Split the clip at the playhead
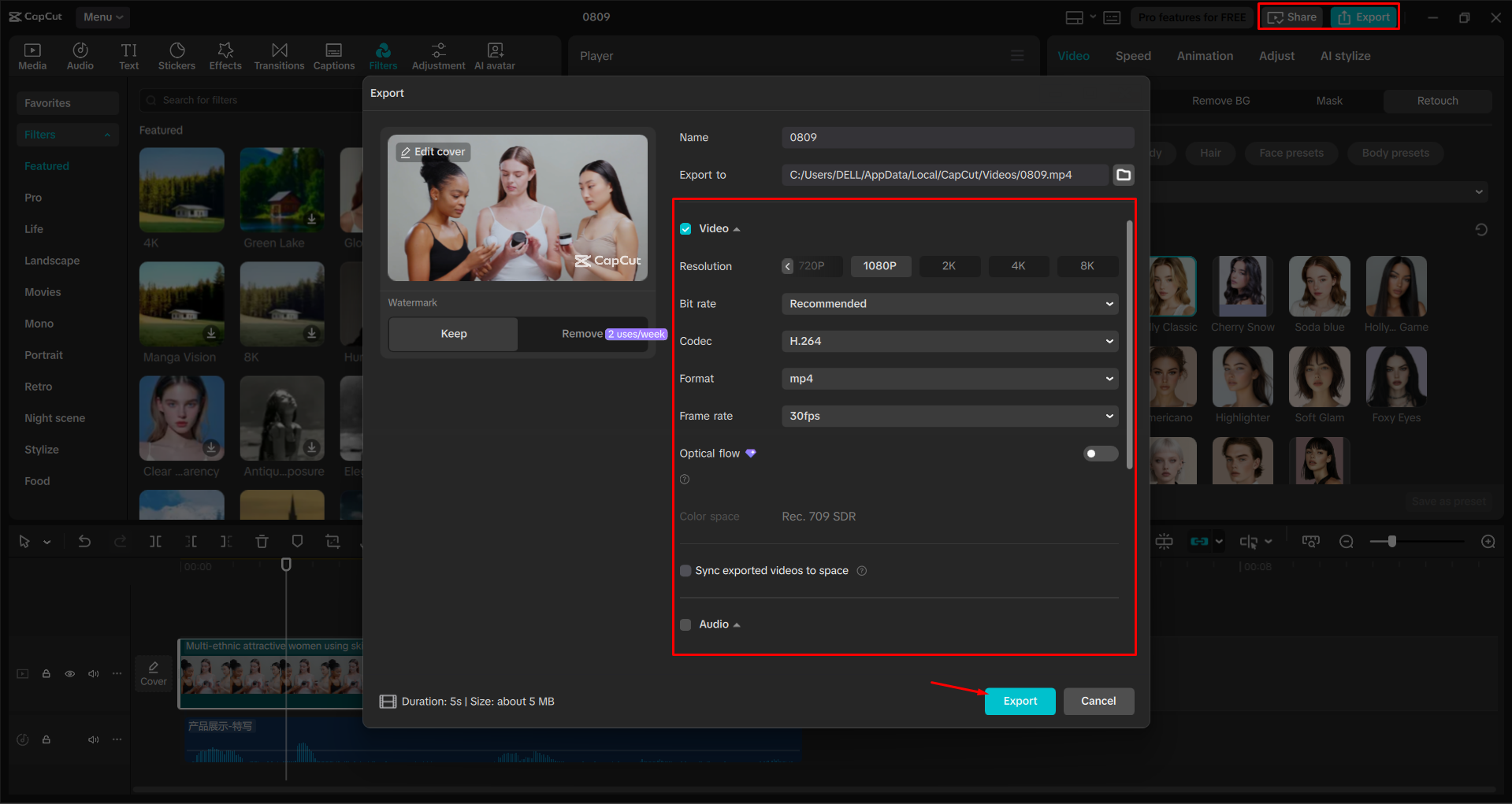This screenshot has height=804, width=1512. click(155, 541)
